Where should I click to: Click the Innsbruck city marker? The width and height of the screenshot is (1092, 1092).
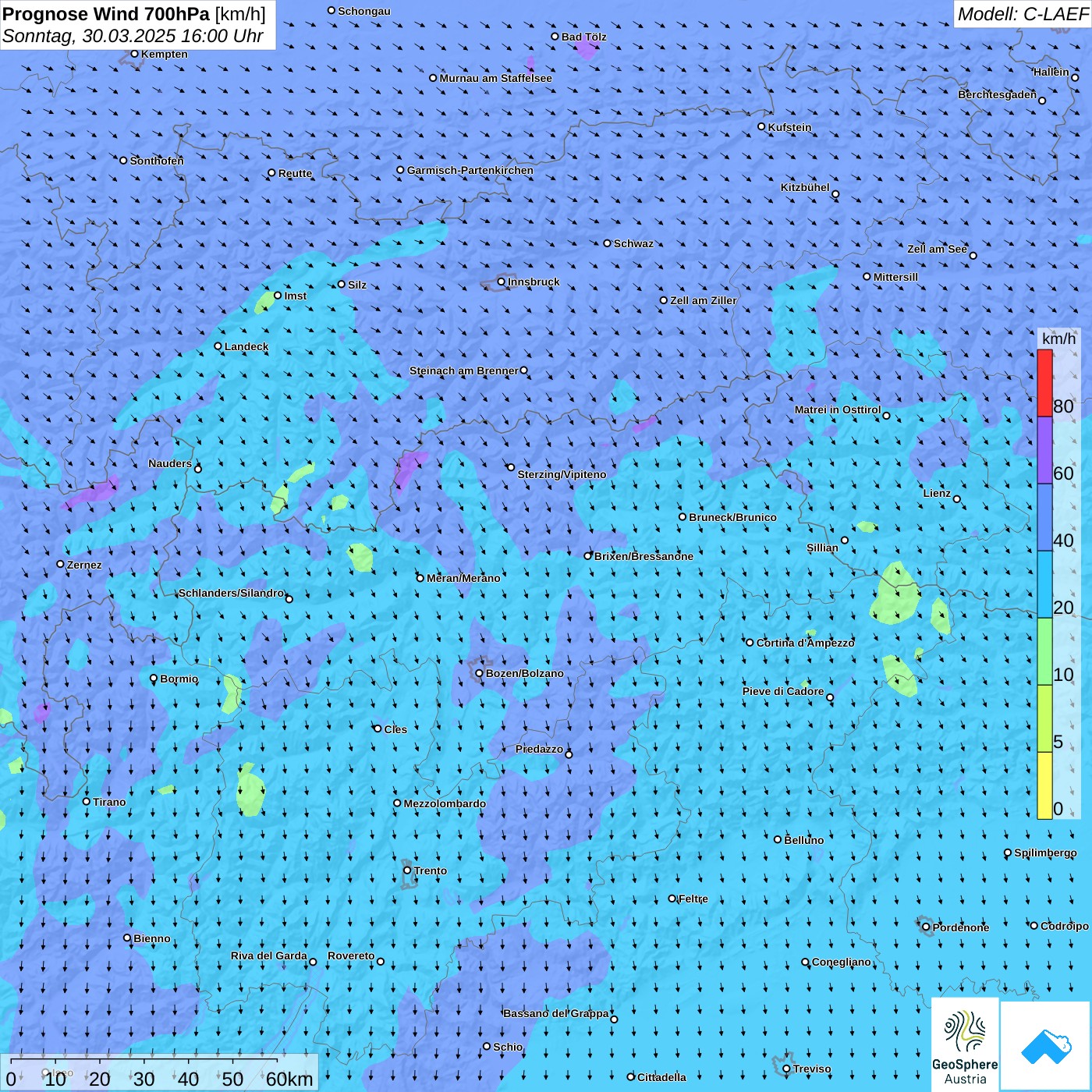pyautogui.click(x=502, y=282)
